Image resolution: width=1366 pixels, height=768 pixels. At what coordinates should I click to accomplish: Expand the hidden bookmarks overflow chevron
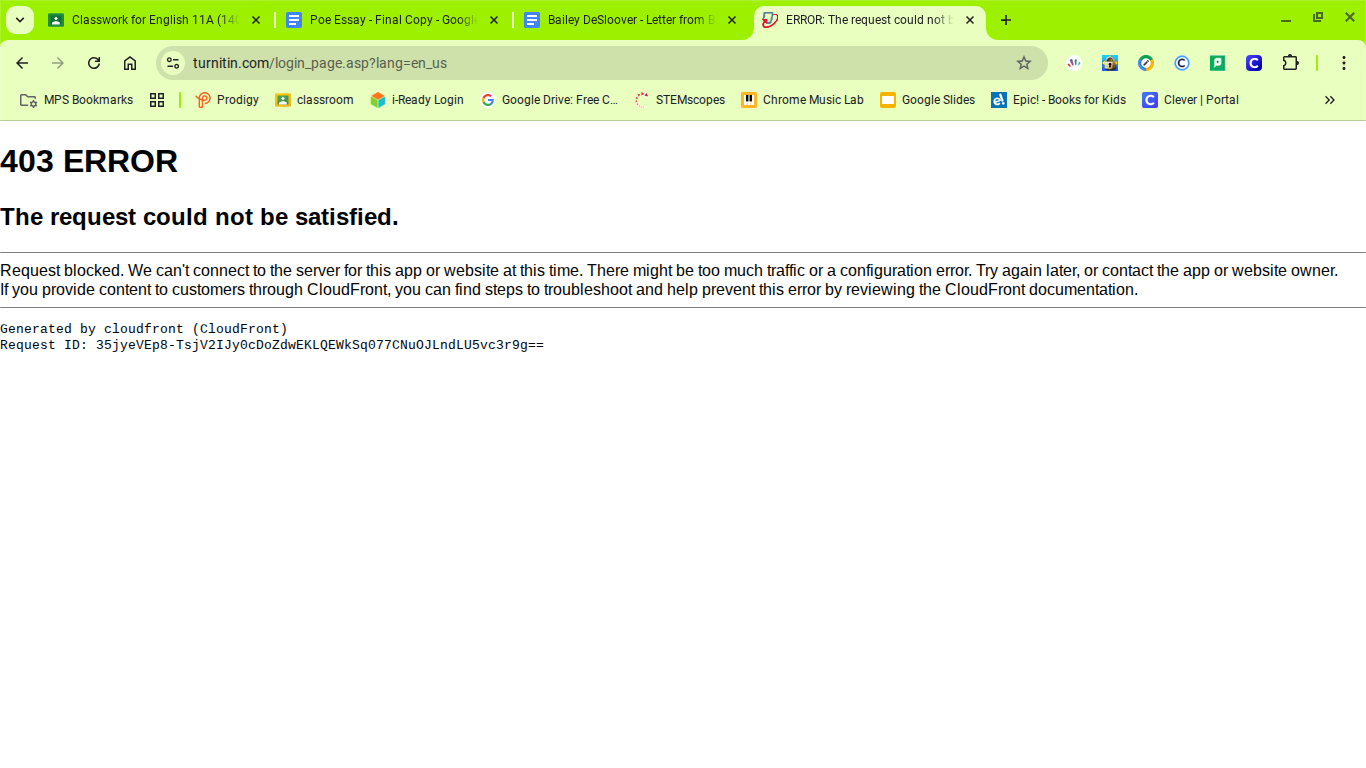tap(1329, 100)
